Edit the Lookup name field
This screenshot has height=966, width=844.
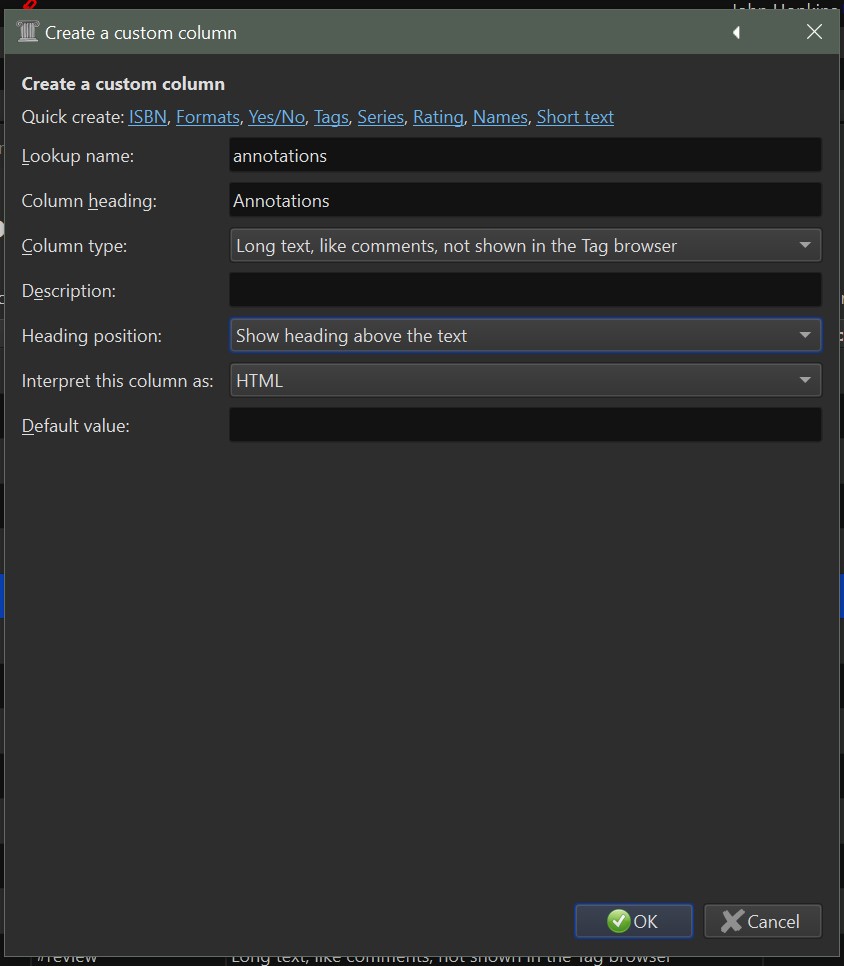click(525, 156)
